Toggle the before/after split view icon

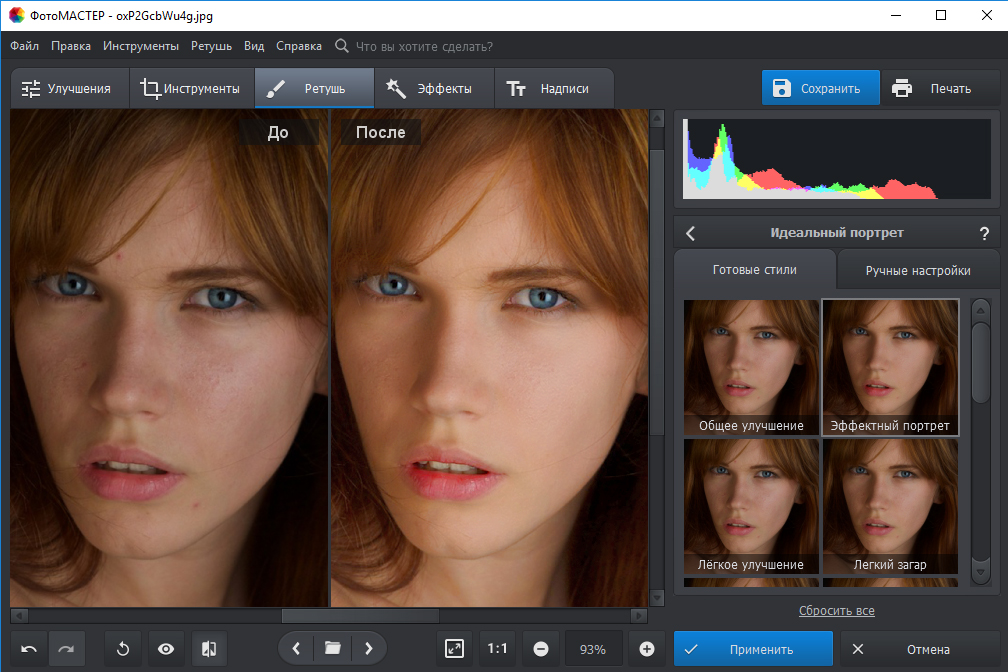pyautogui.click(x=209, y=649)
